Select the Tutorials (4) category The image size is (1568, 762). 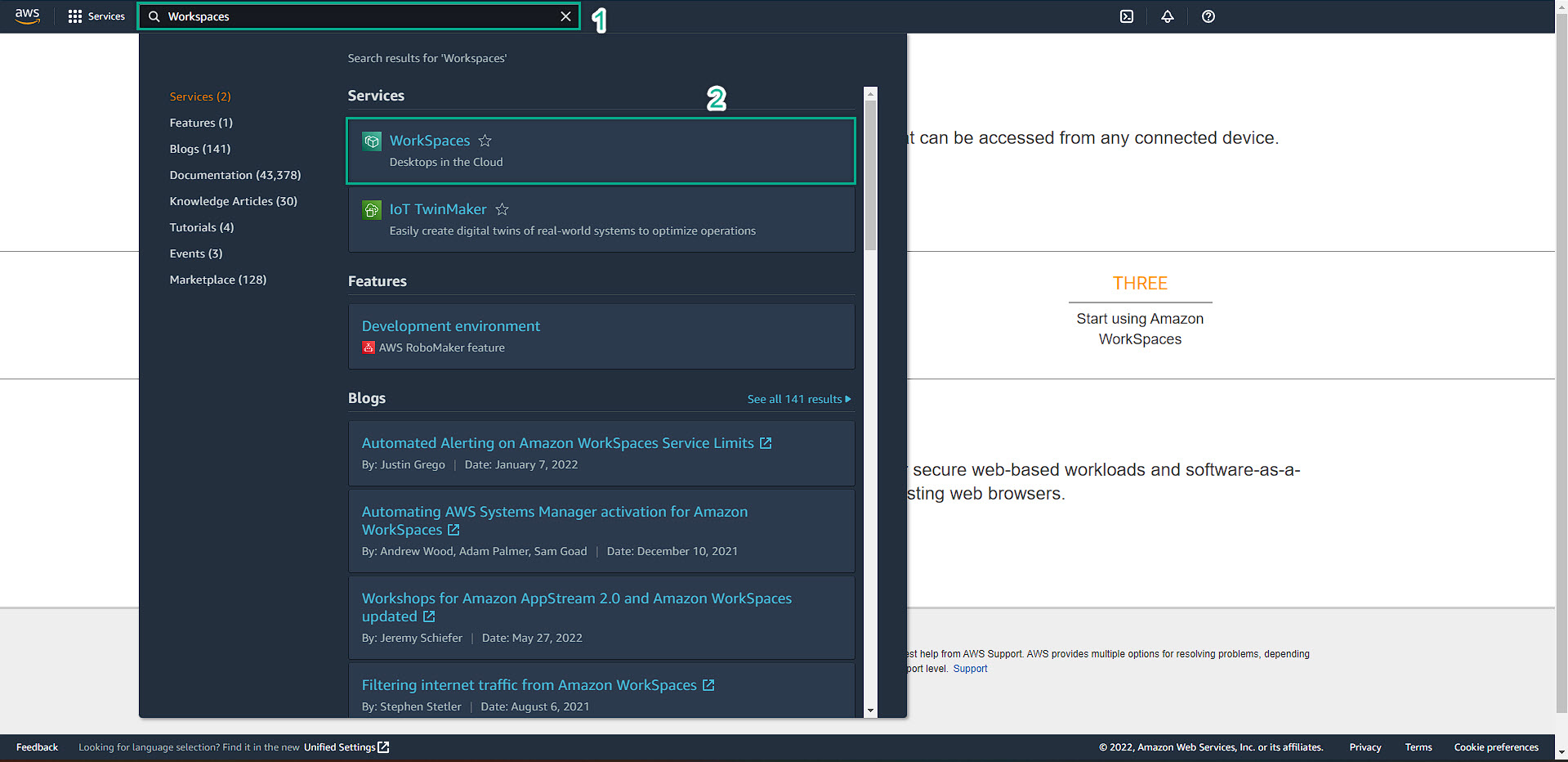[201, 227]
